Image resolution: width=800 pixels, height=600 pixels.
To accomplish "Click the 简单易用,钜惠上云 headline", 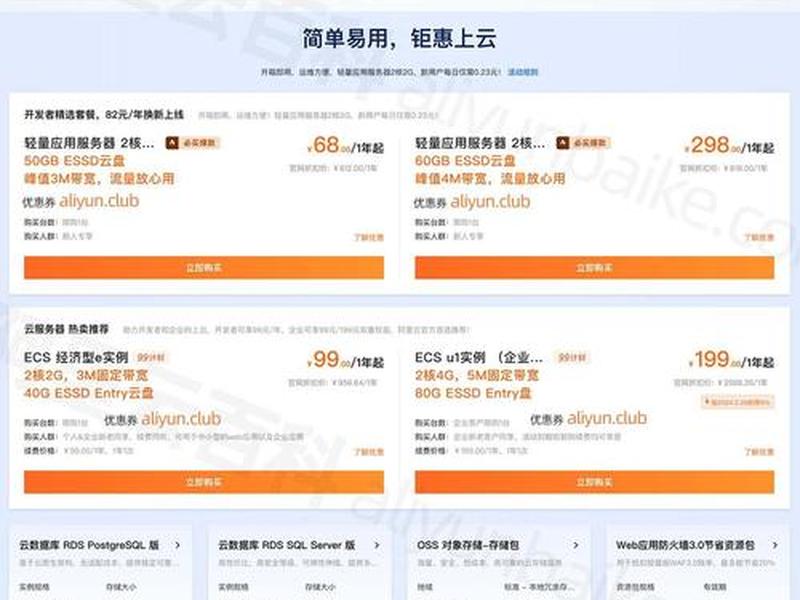I will (x=399, y=39).
